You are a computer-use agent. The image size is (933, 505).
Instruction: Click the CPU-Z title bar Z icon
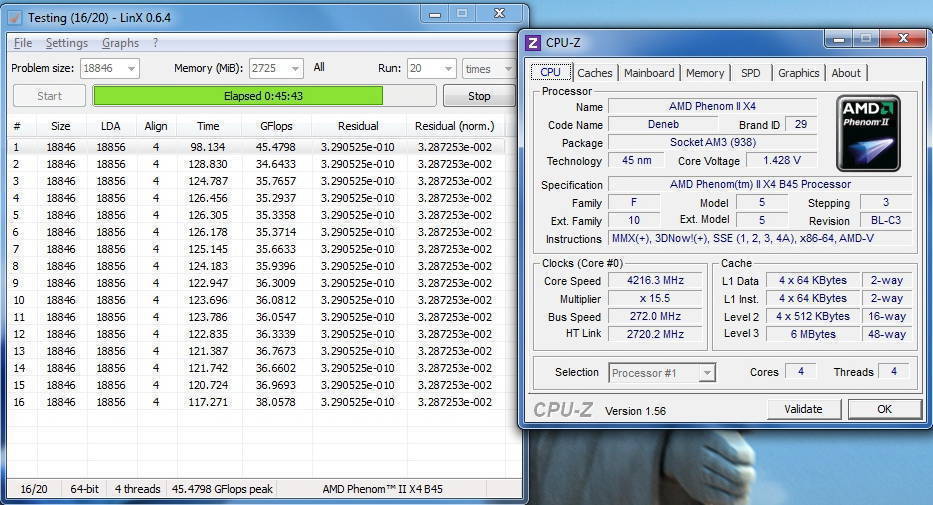pos(533,43)
